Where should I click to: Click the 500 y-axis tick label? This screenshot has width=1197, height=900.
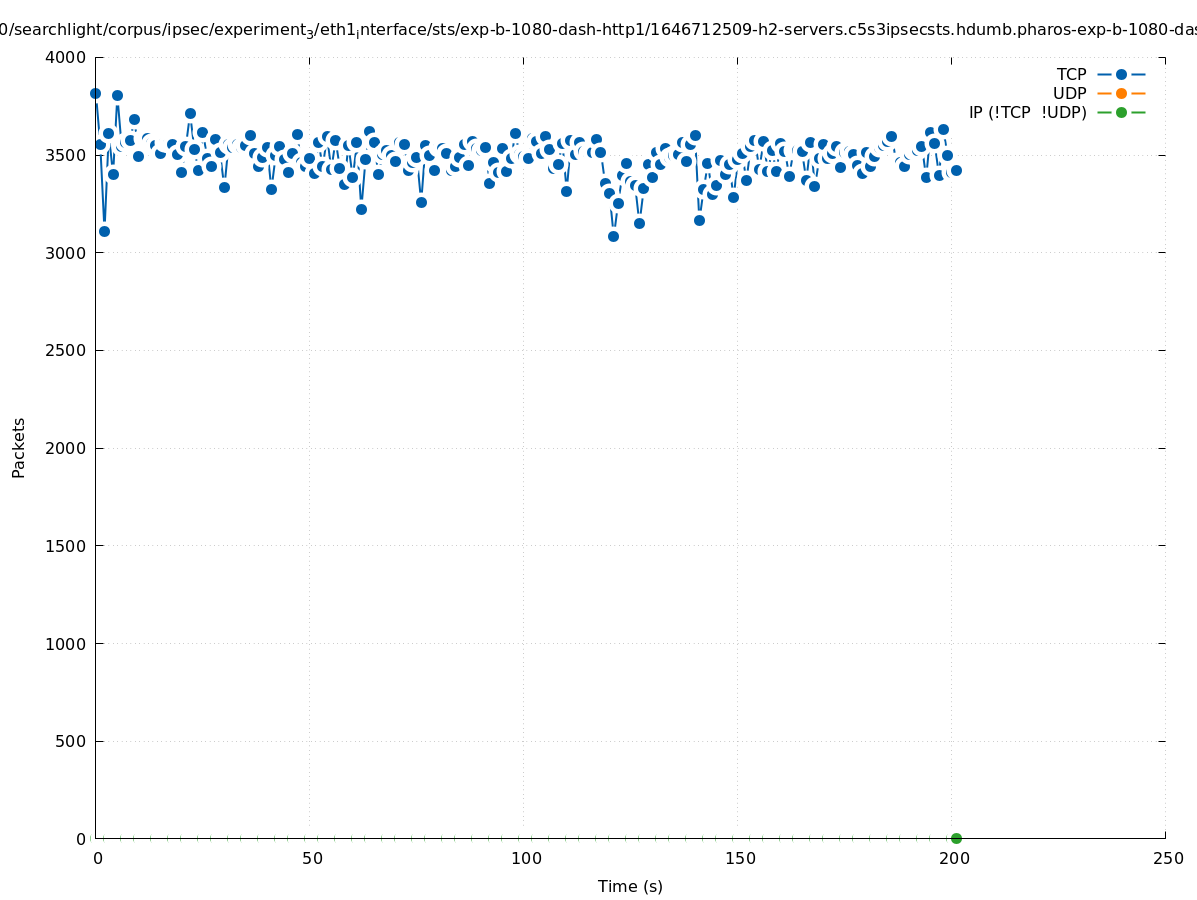(x=70, y=741)
